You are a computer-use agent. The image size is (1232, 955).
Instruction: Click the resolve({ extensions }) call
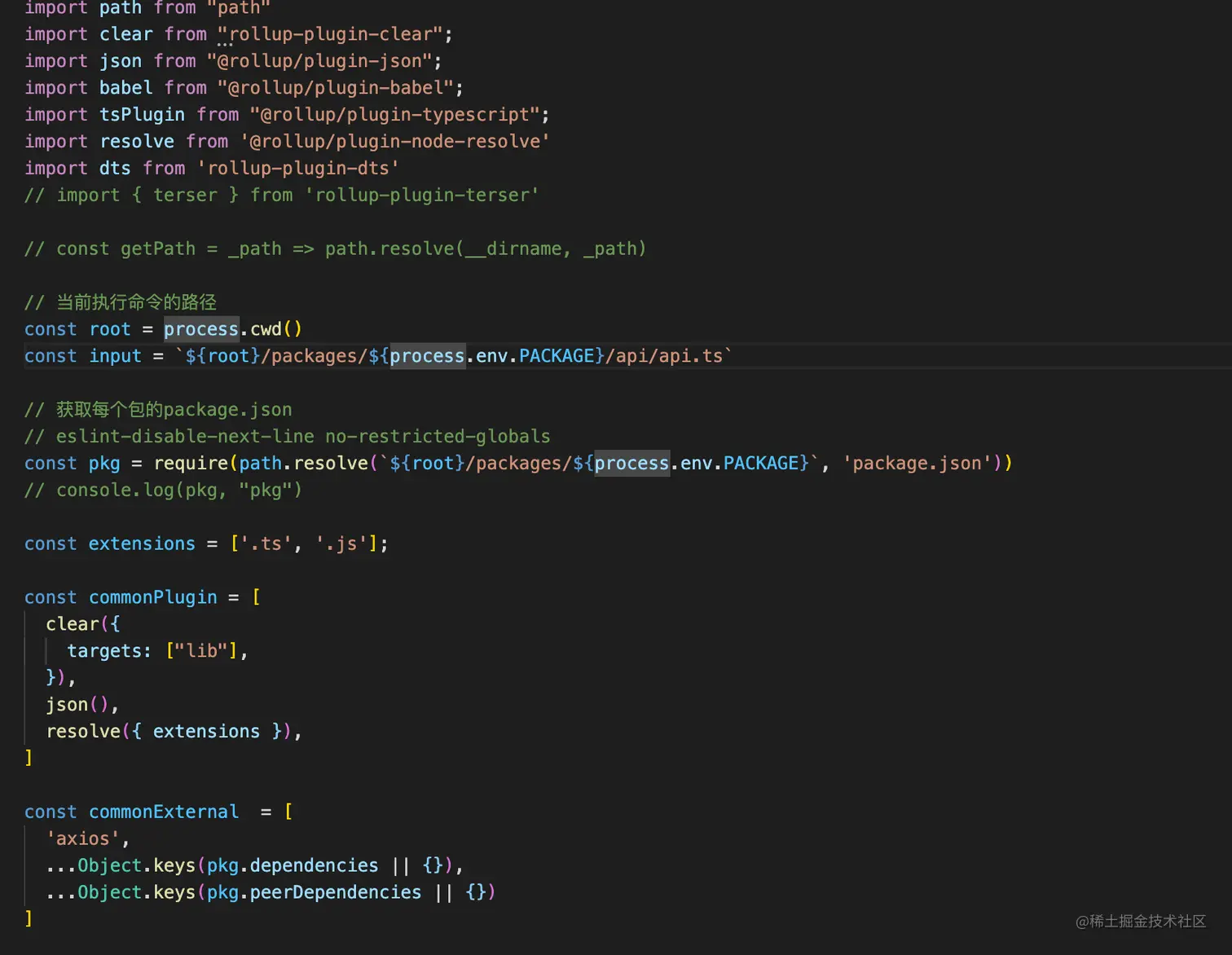point(169,732)
